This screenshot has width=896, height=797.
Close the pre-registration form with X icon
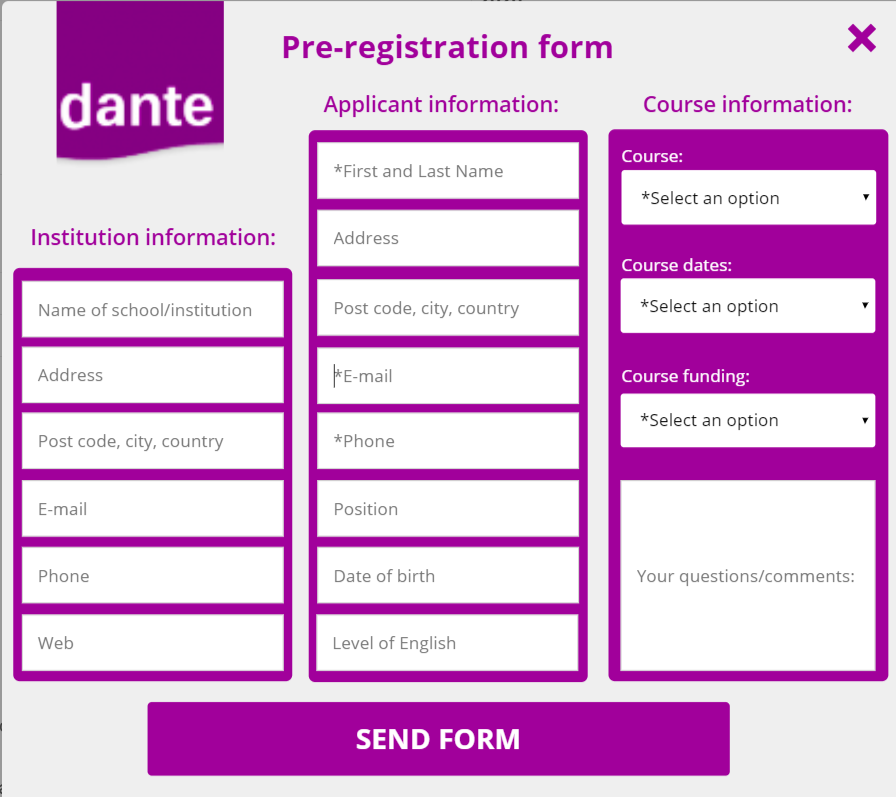pos(862,38)
